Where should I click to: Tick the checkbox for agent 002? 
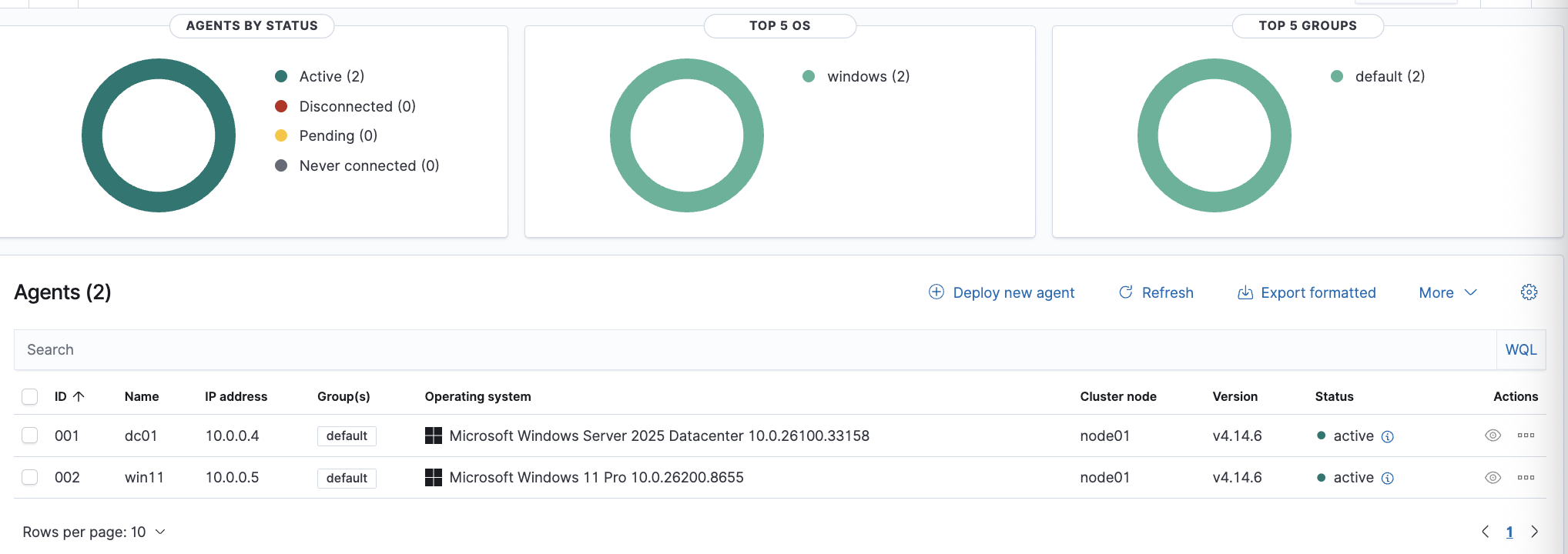tap(30, 477)
